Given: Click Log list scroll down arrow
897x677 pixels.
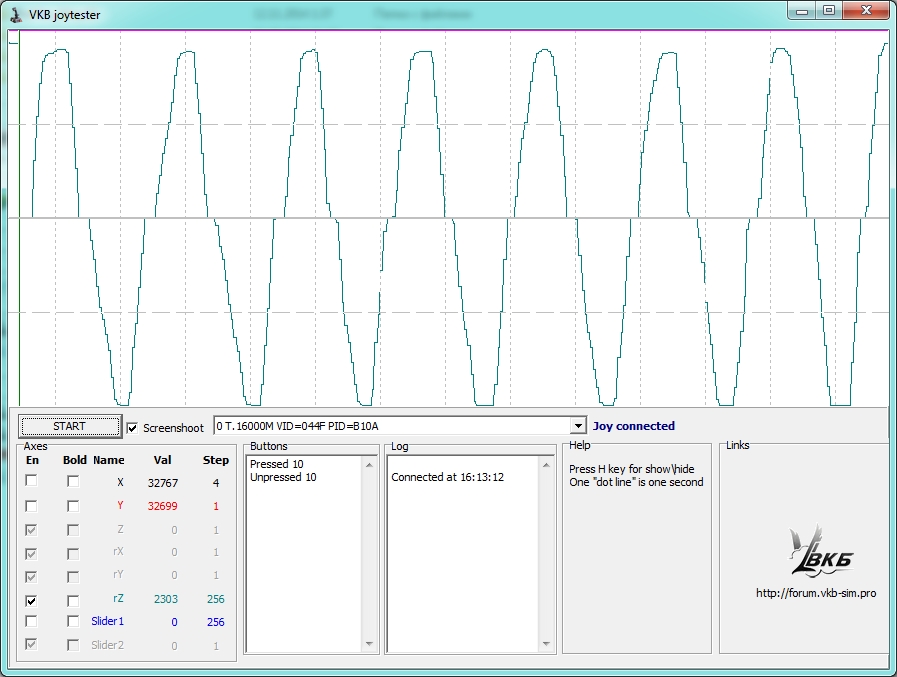Looking at the screenshot, I should pos(546,645).
